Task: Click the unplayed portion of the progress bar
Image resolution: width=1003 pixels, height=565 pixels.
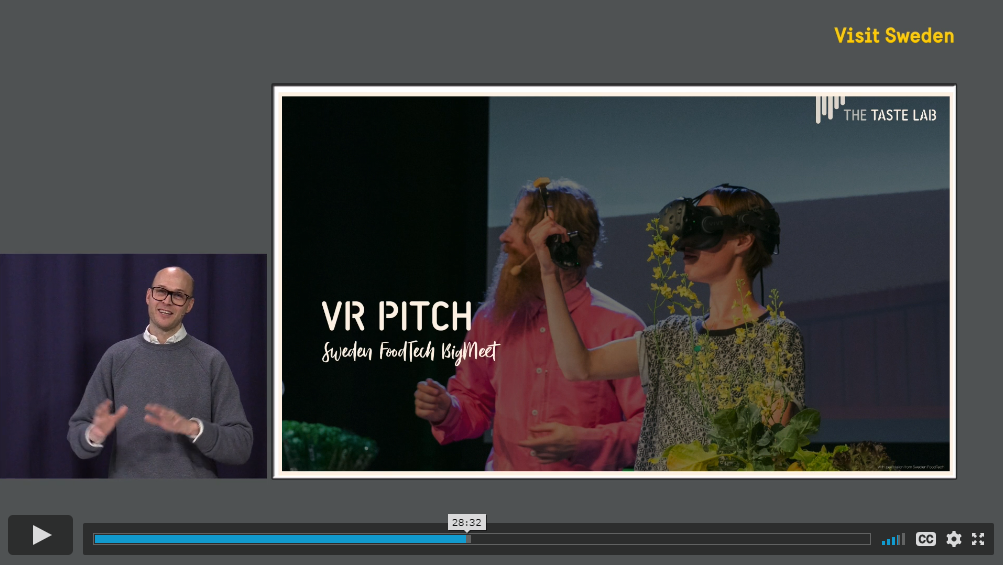Action: coord(669,539)
